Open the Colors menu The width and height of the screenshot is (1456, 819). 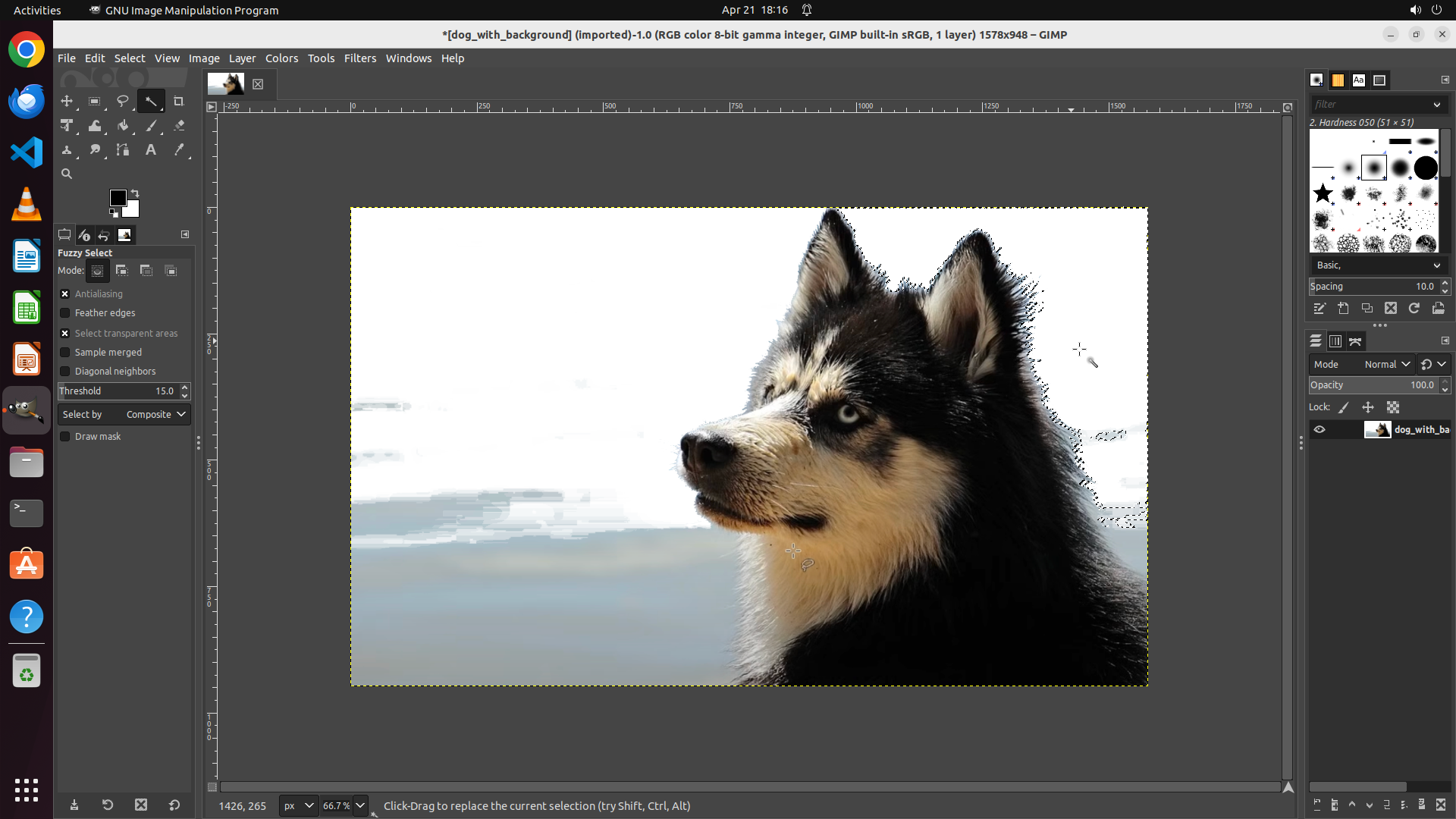(x=281, y=58)
